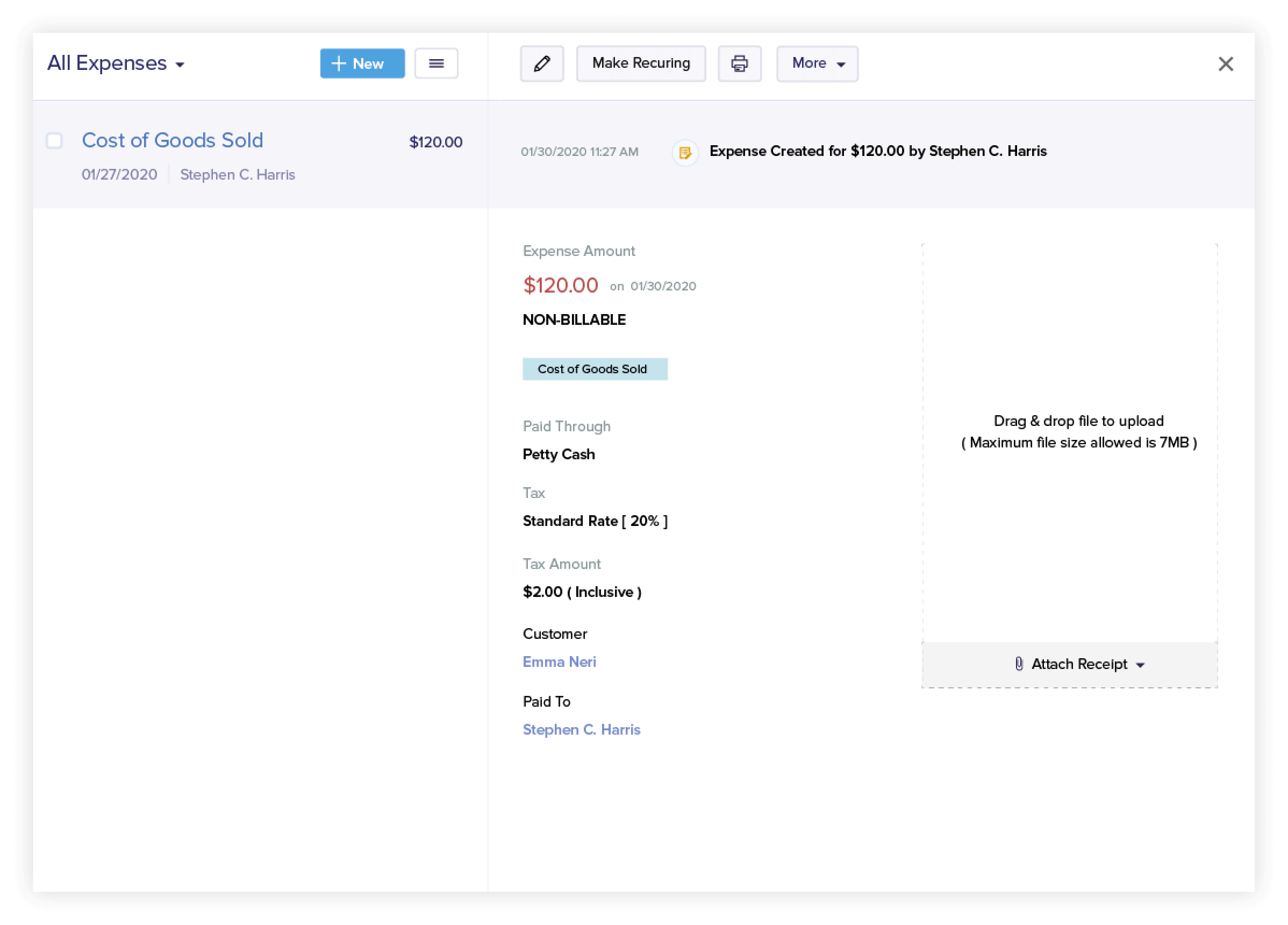This screenshot has width=1288, height=925.
Task: Click the expense history note icon
Action: point(685,152)
